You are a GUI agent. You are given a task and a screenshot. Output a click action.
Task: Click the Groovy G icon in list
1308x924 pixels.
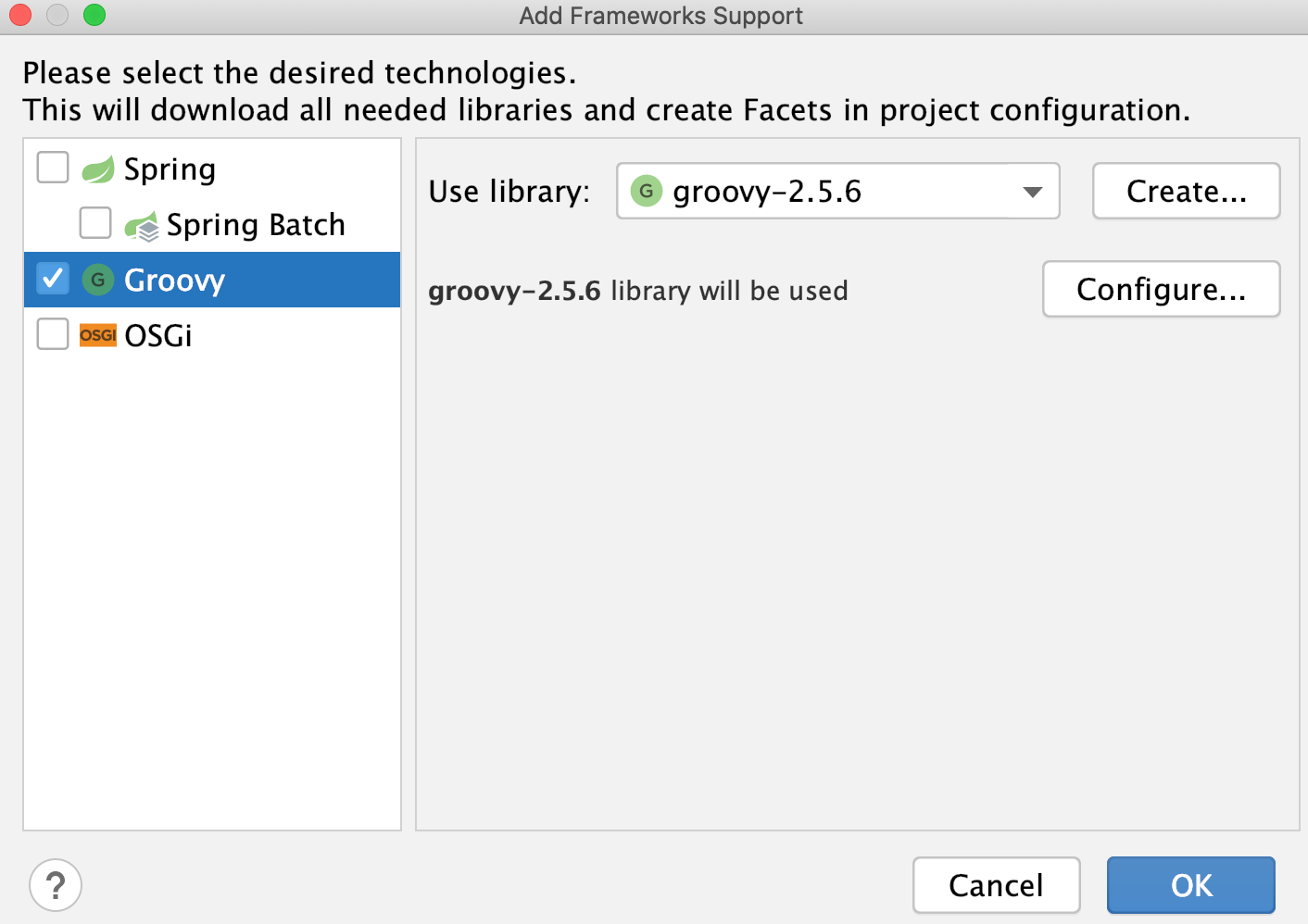click(98, 280)
